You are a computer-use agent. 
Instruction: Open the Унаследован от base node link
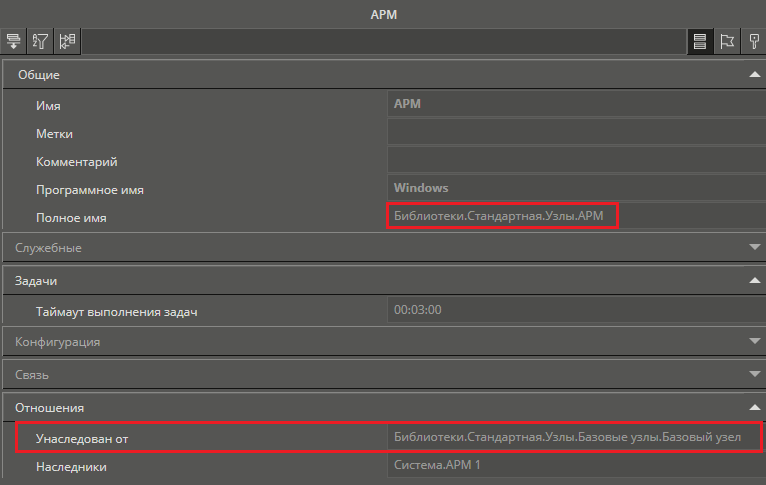pos(567,438)
